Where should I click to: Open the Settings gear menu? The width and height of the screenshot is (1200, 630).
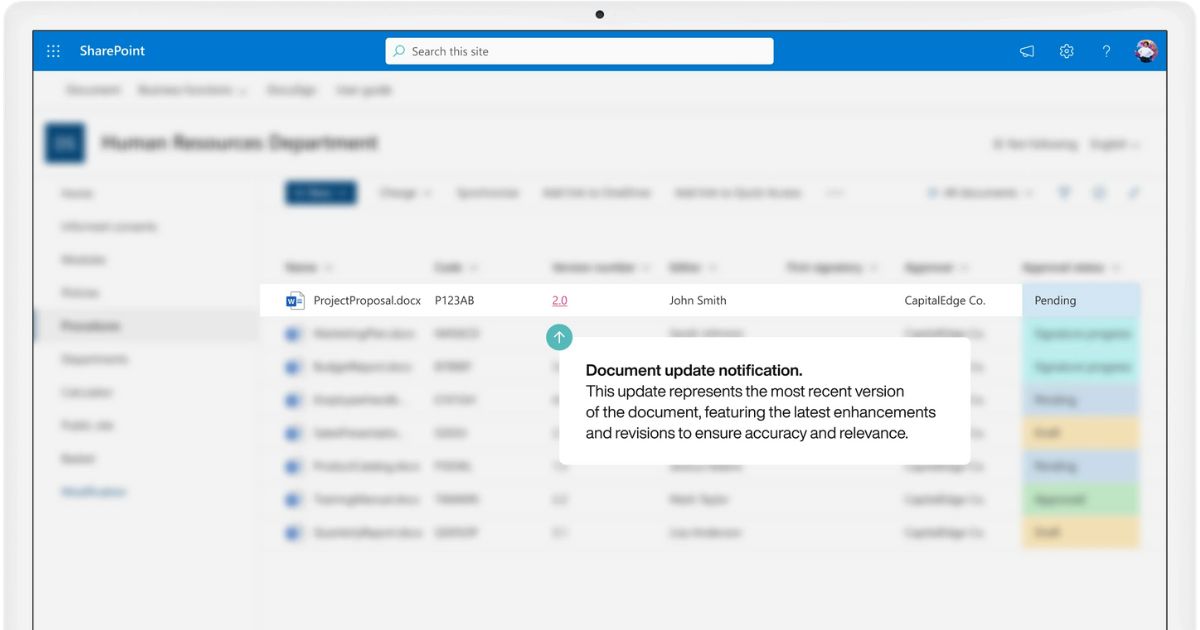(1067, 51)
